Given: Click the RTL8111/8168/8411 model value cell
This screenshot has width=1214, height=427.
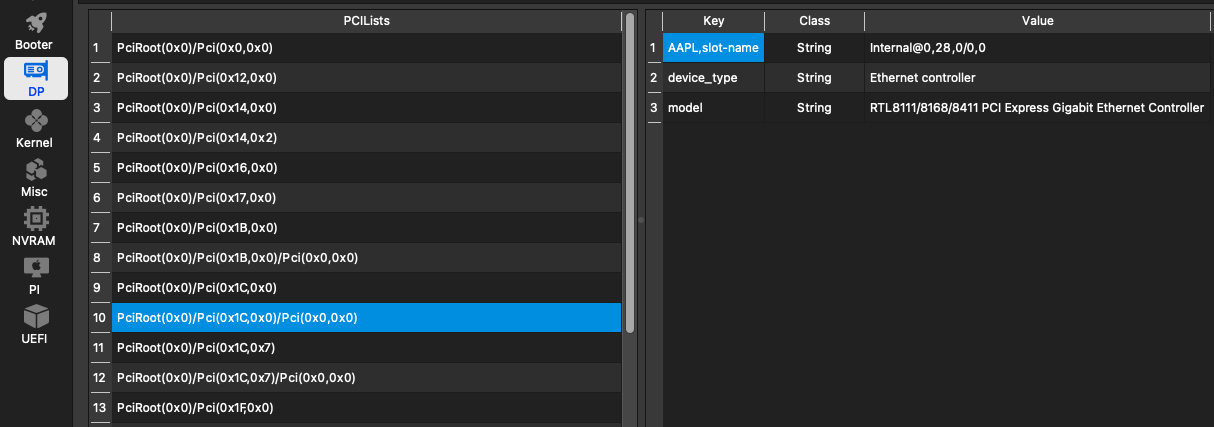Looking at the screenshot, I should pyautogui.click(x=1036, y=107).
